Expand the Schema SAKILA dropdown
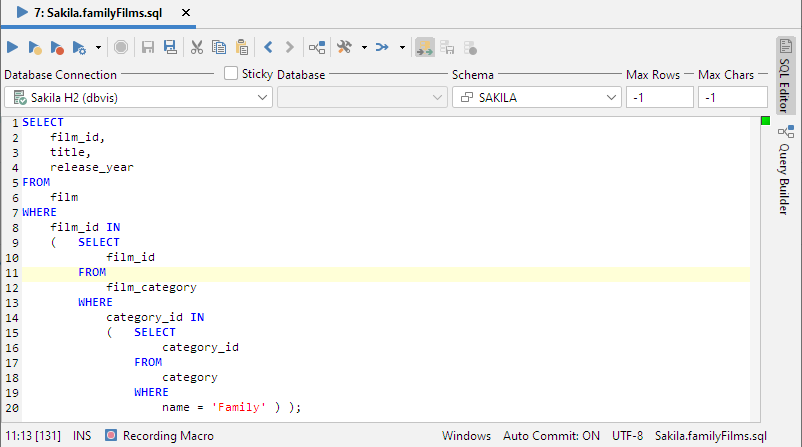This screenshot has width=802, height=447. [x=536, y=97]
